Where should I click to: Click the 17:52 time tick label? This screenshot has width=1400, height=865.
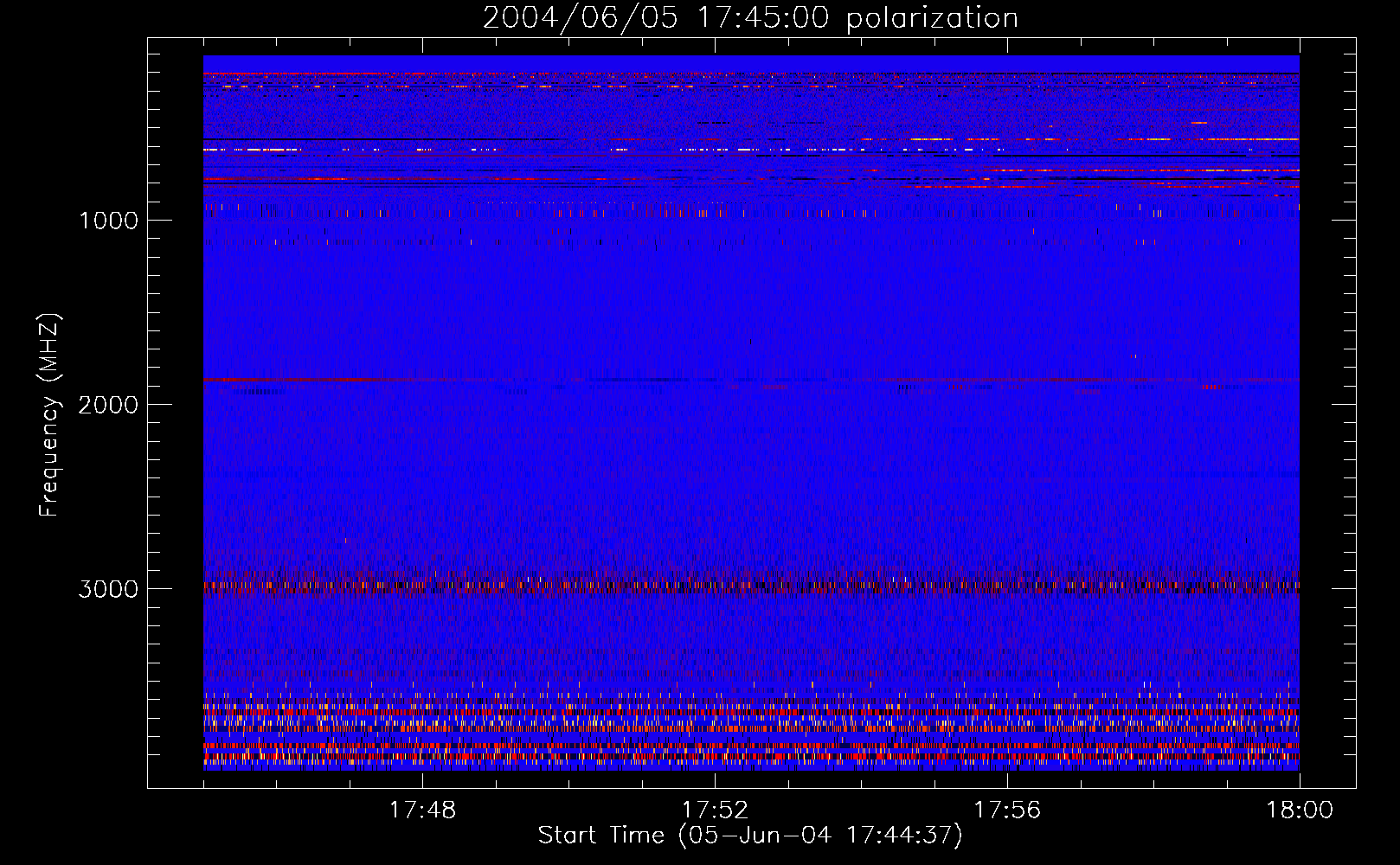click(x=715, y=811)
